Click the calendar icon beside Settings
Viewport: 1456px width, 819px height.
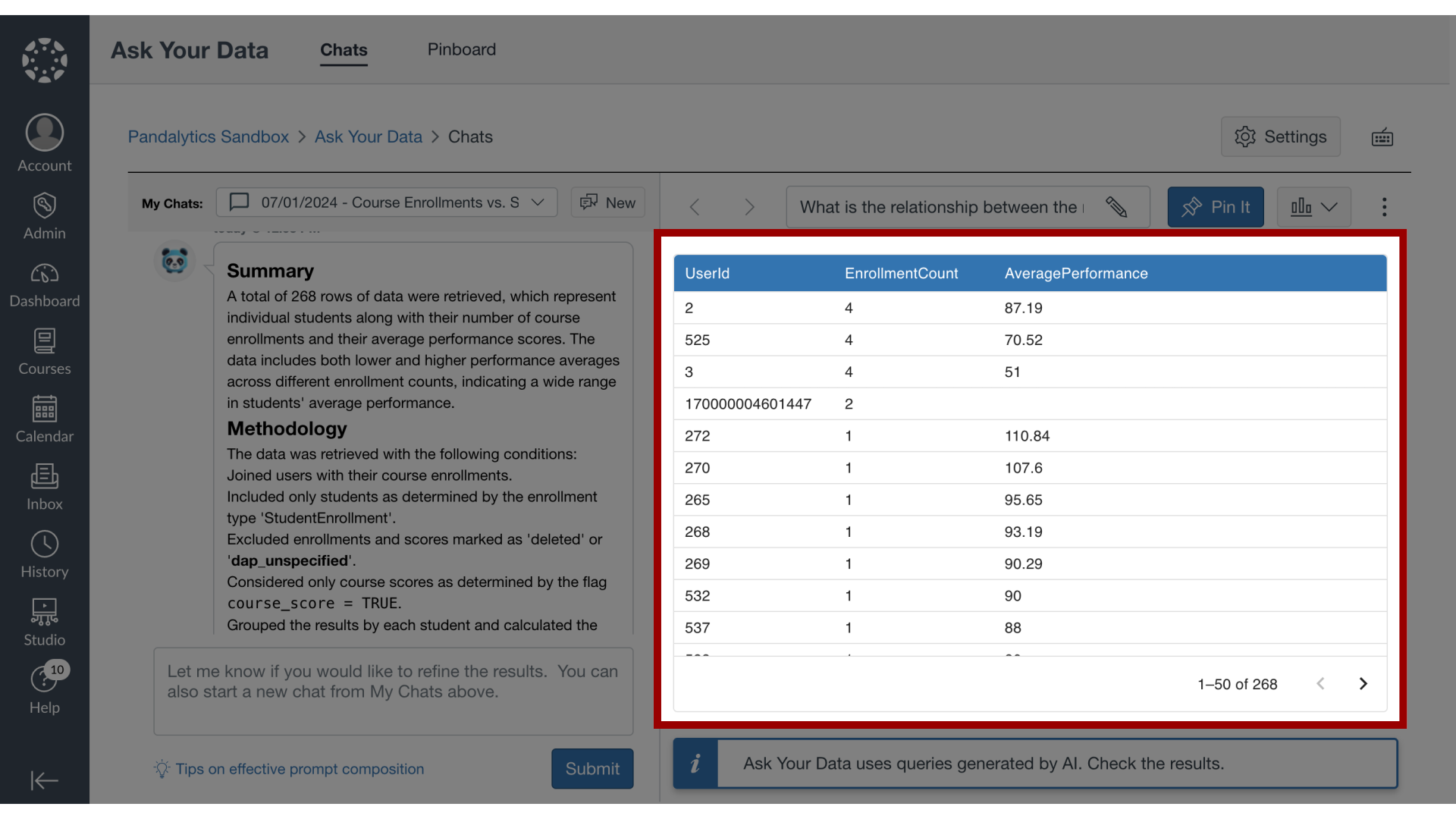[1382, 136]
